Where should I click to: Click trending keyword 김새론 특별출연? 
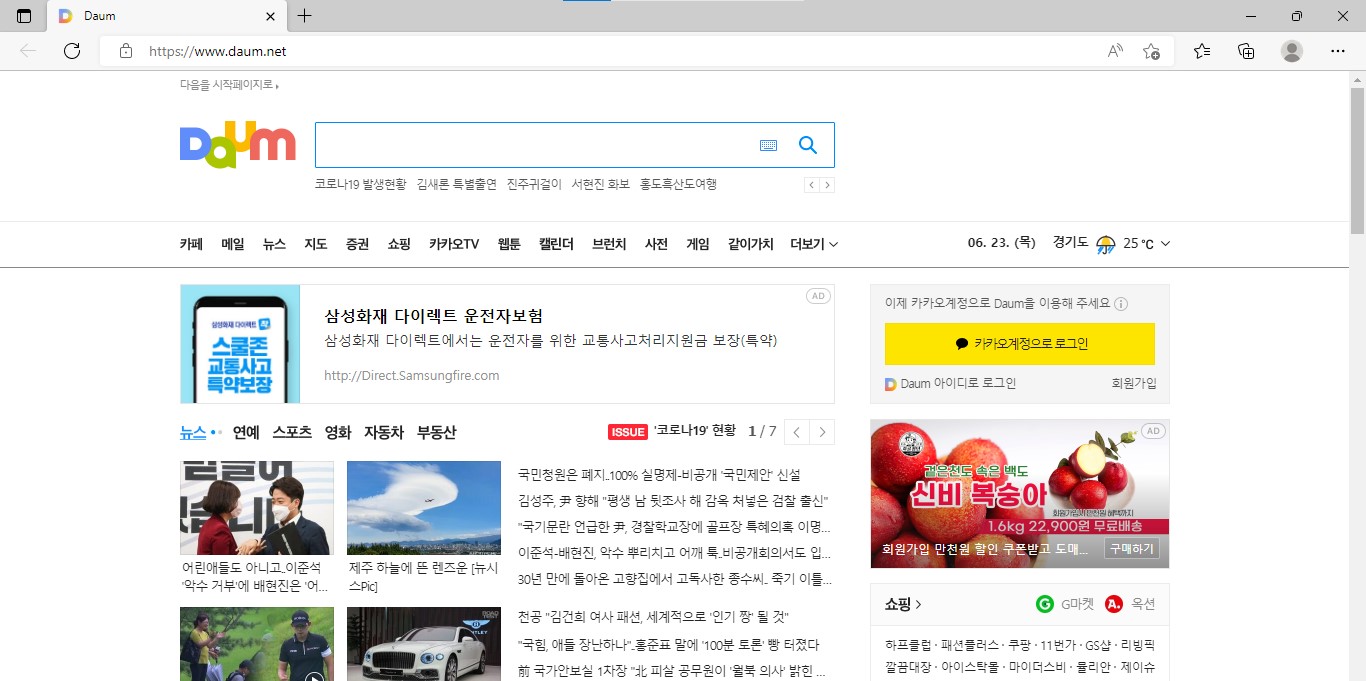click(x=457, y=185)
